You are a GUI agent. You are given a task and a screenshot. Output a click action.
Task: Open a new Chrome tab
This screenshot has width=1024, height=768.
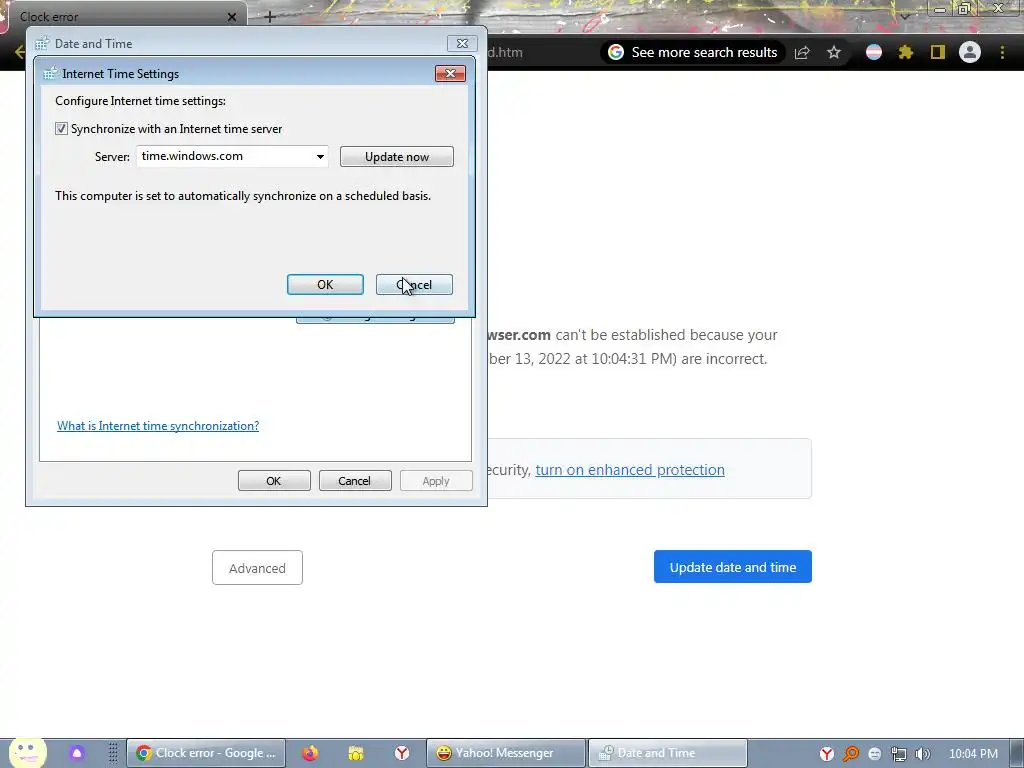pyautogui.click(x=270, y=17)
